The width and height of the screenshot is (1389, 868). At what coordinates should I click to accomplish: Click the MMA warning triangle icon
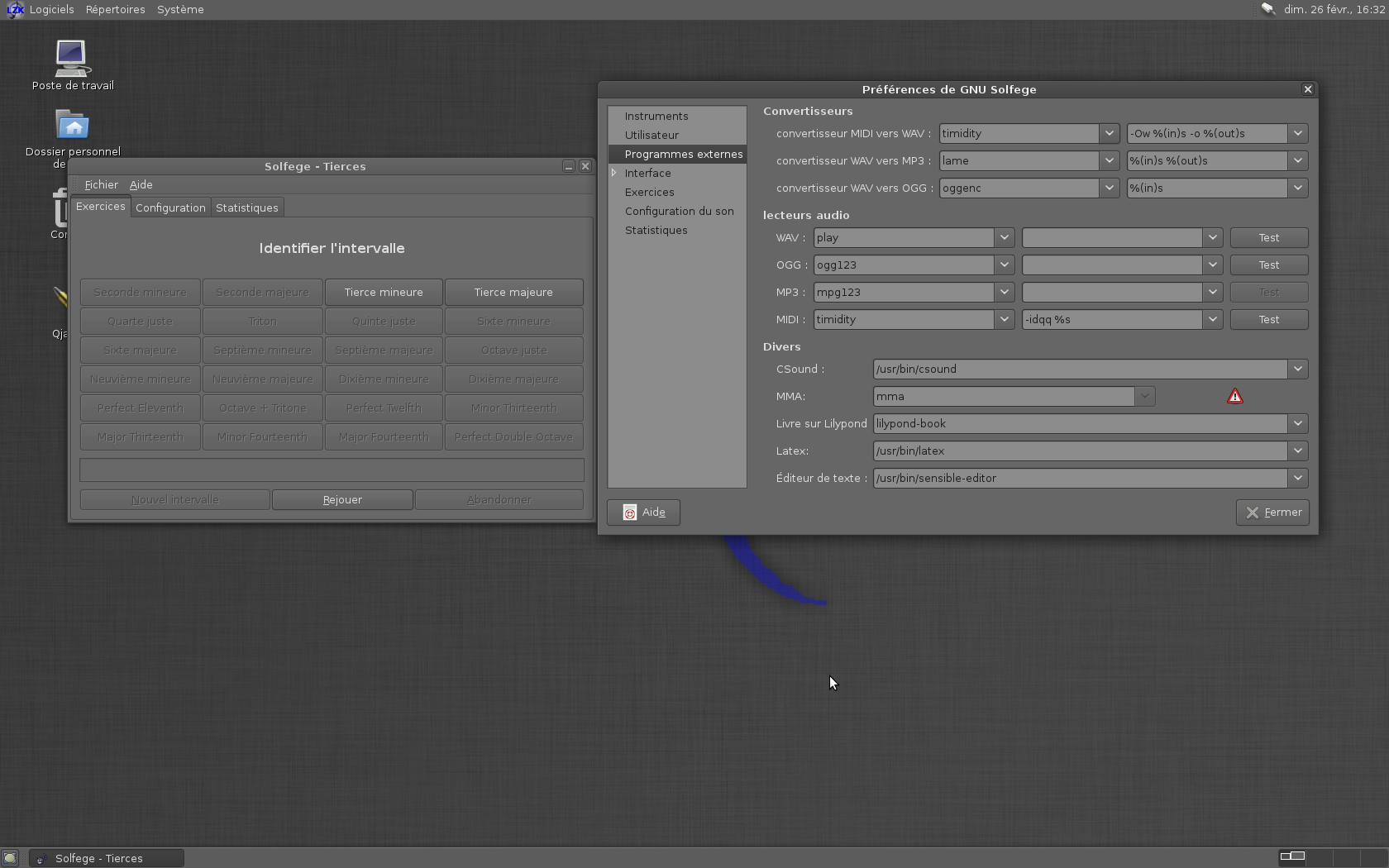(1235, 396)
